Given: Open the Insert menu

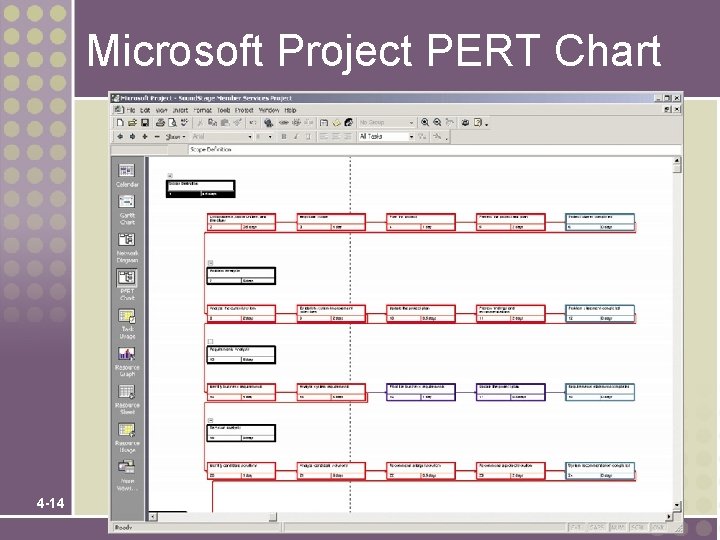Looking at the screenshot, I should point(180,110).
